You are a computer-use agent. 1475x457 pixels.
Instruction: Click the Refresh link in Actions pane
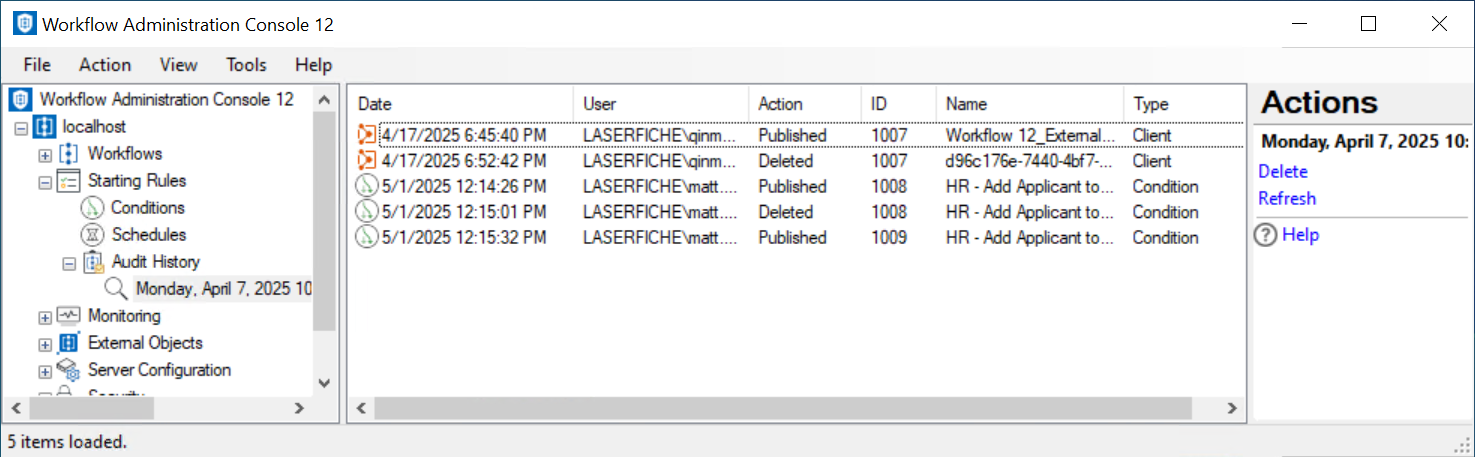[x=1286, y=198]
